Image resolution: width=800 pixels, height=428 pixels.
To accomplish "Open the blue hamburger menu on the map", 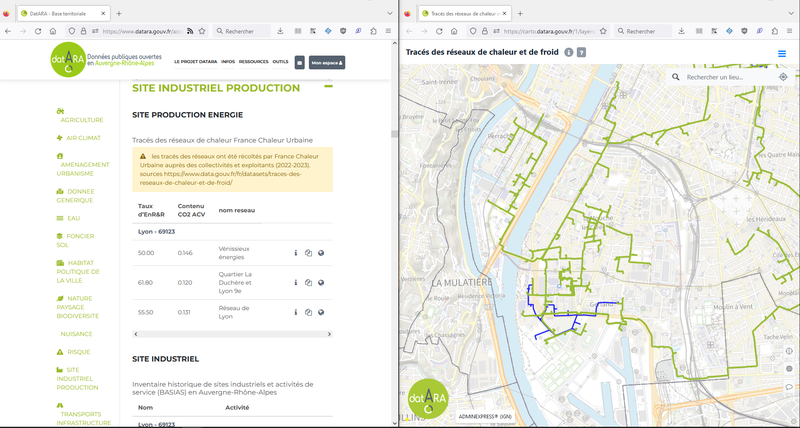I will [x=781, y=53].
